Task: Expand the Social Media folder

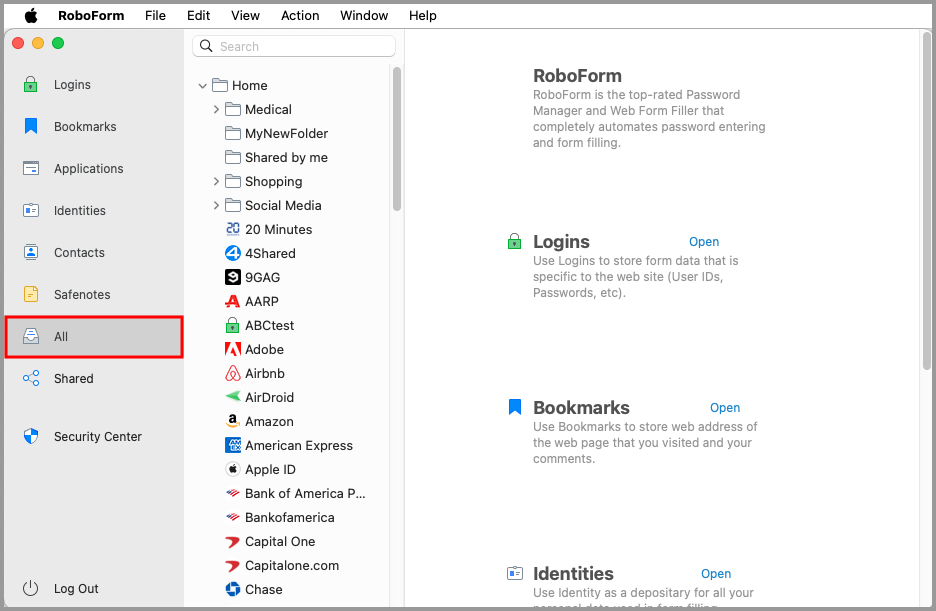Action: point(216,205)
